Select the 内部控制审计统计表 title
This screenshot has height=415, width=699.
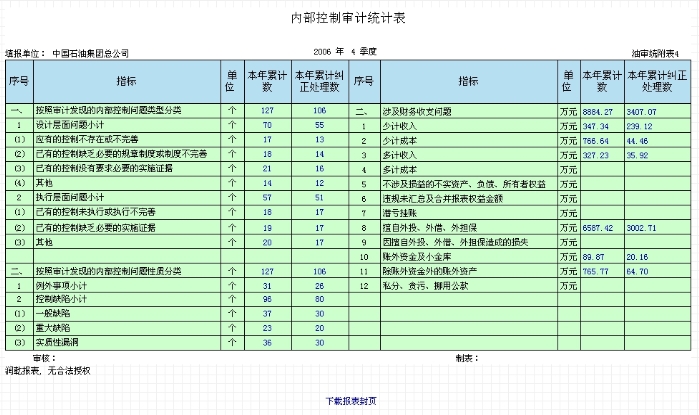(x=348, y=19)
